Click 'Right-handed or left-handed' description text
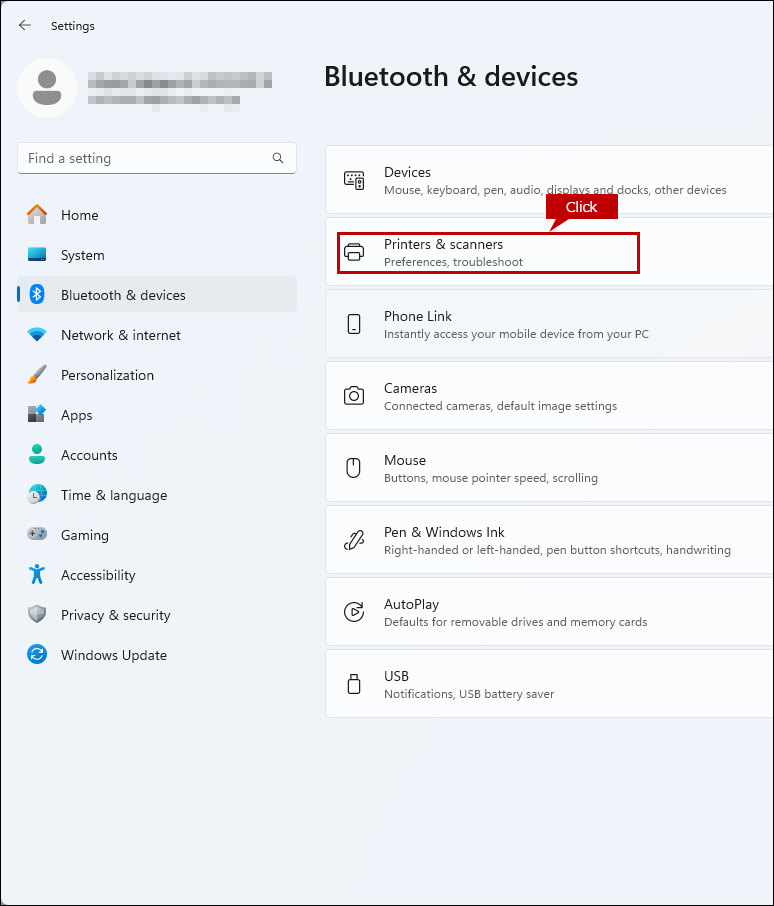774x906 pixels. point(557,550)
